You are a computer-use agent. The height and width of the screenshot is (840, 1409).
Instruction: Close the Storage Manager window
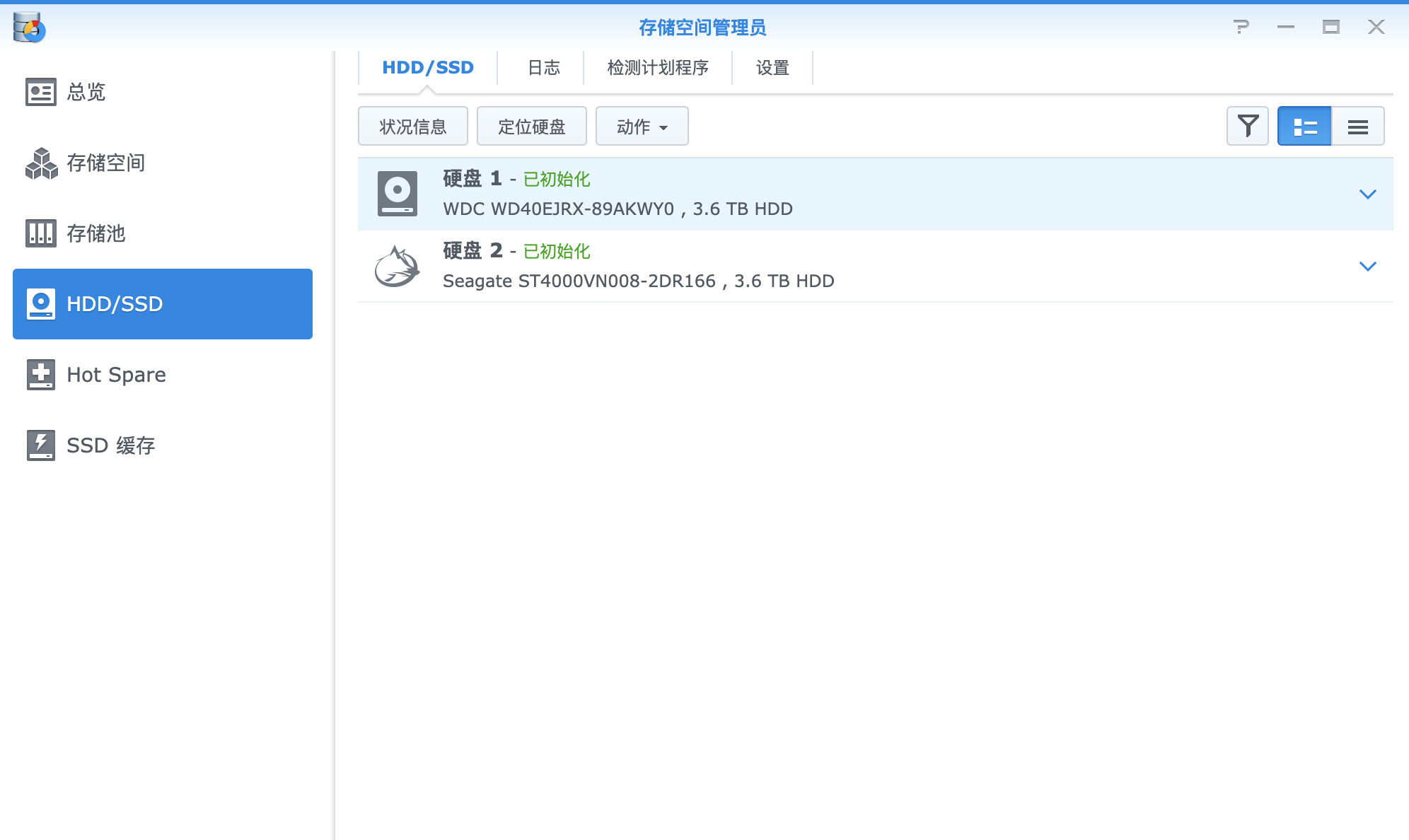pyautogui.click(x=1376, y=27)
